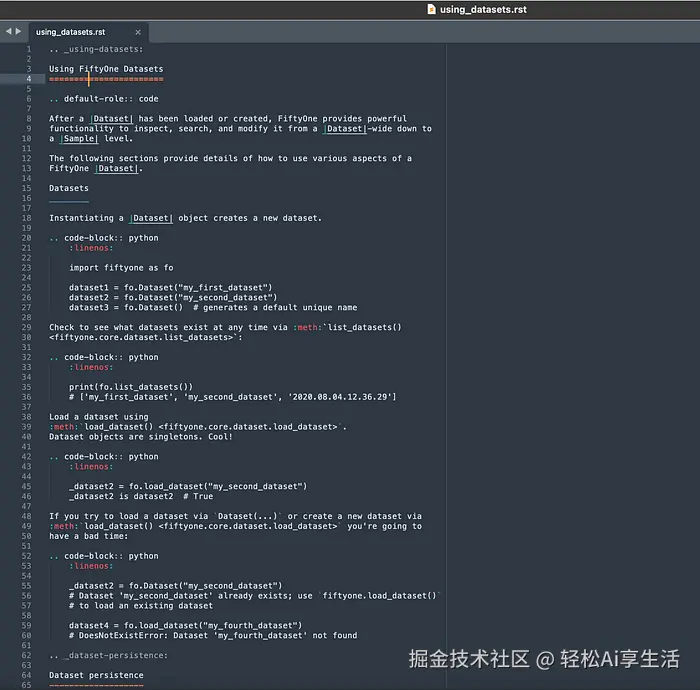
Task: Click 'have a bad time:' line
Action: click(x=88, y=536)
